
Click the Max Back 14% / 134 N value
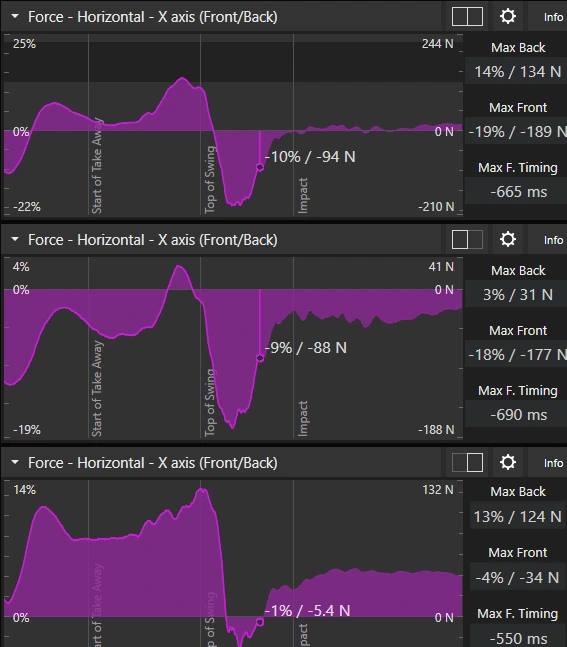tap(517, 72)
